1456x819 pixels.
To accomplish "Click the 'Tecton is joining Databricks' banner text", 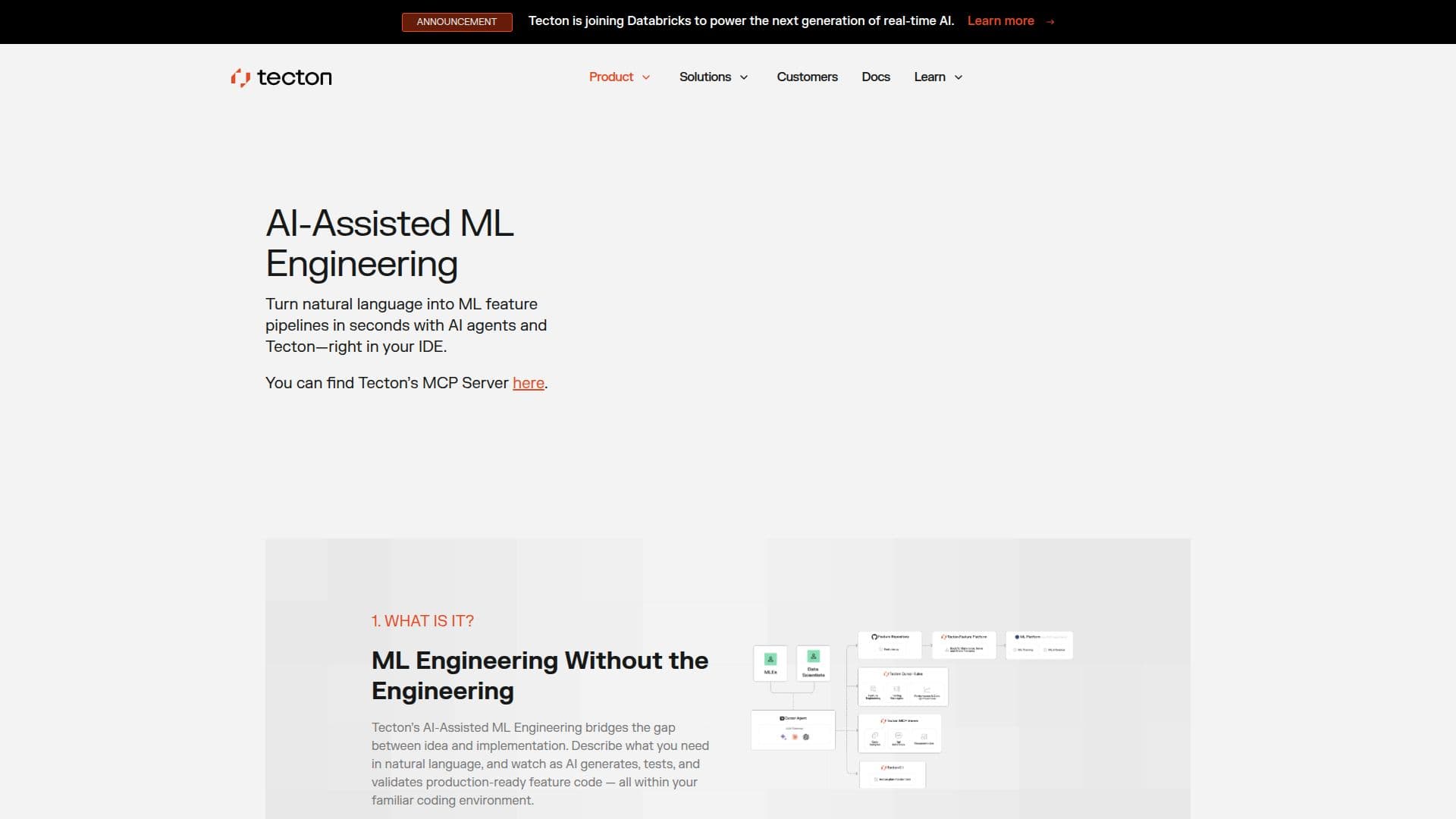I will [741, 21].
